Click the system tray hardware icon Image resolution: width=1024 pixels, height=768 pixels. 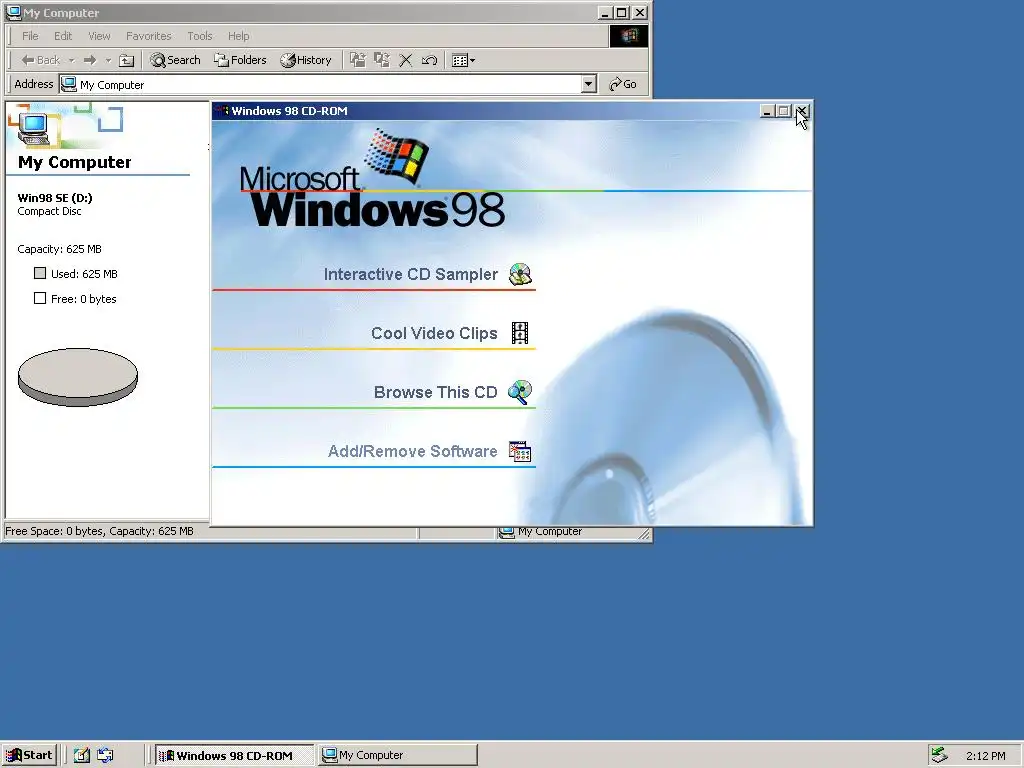pyautogui.click(x=939, y=755)
